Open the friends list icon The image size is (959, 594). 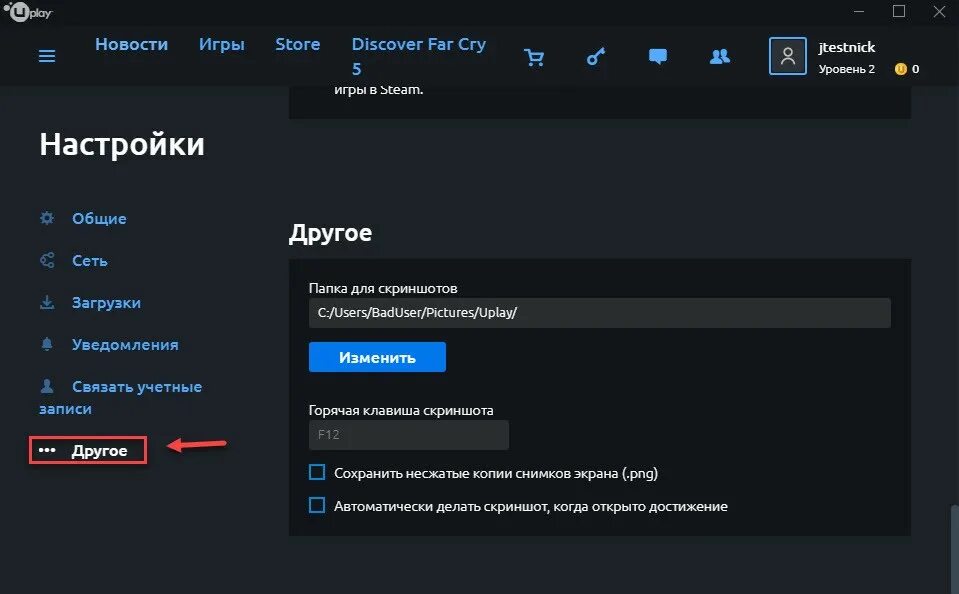coord(720,57)
